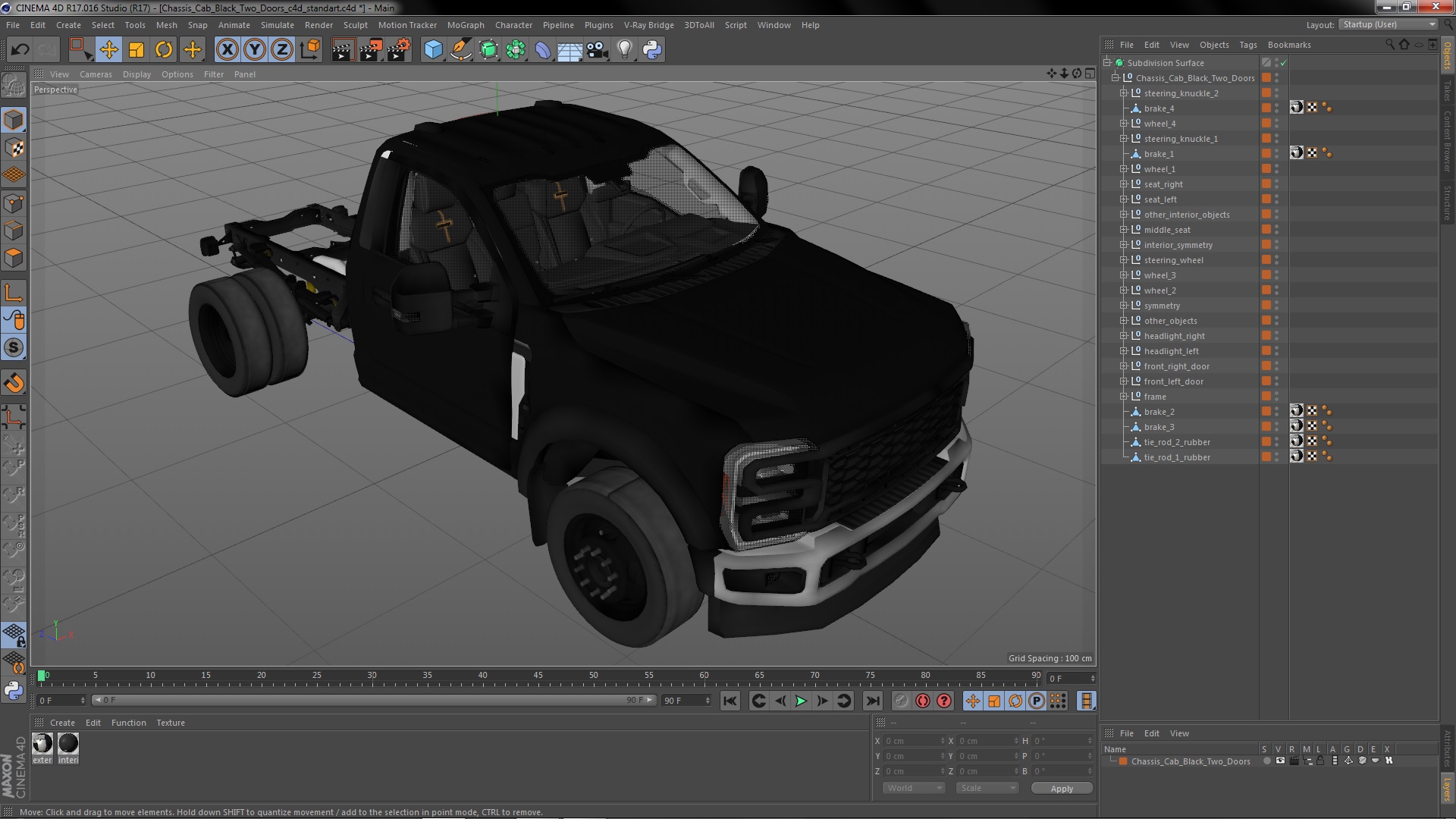This screenshot has height=819, width=1456.
Task: Toggle Autokeying button
Action: 922,701
